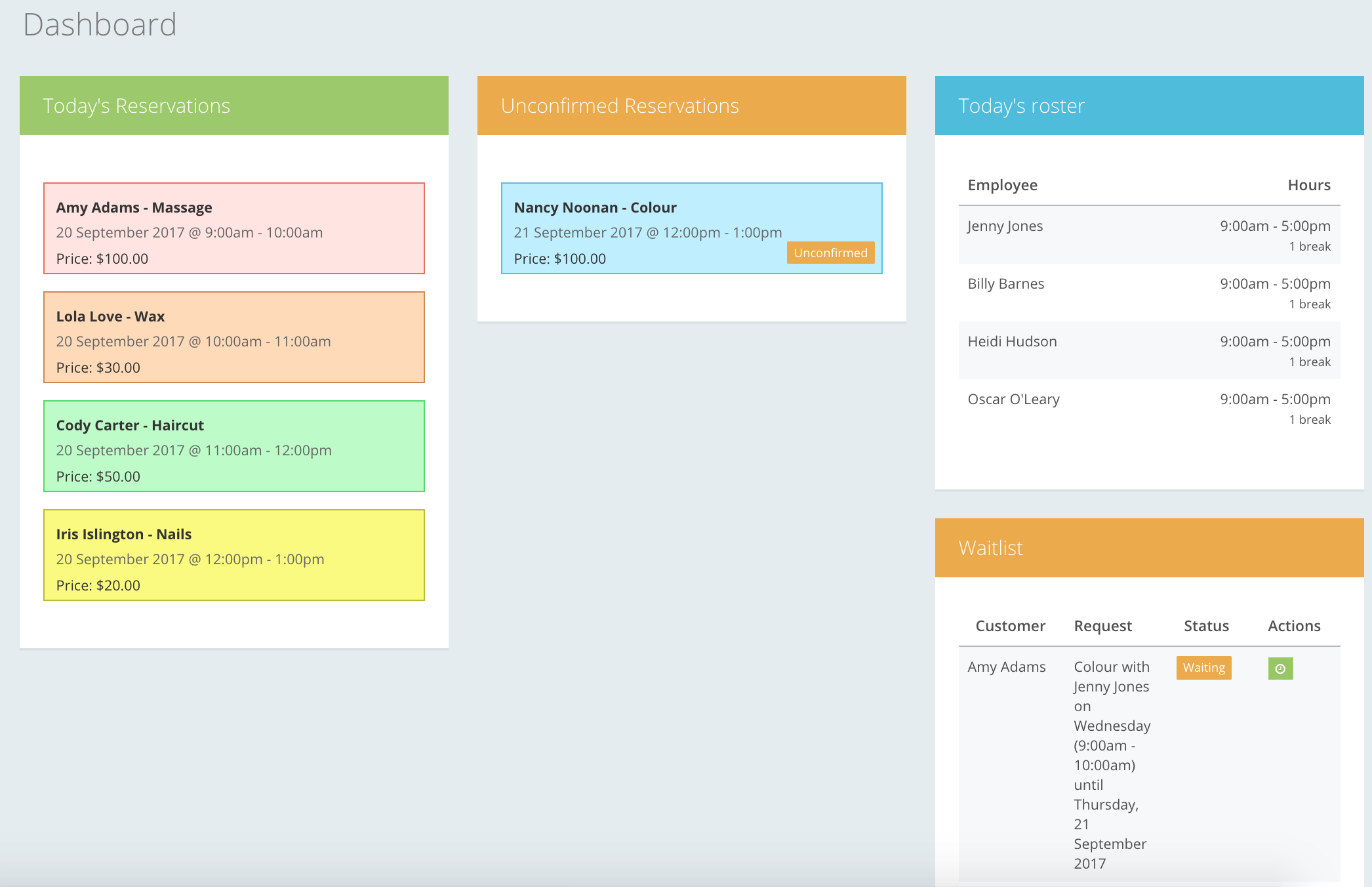Click Amy Adams name in the Waitlist
Viewport: 1372px width, 887px height.
(1007, 667)
